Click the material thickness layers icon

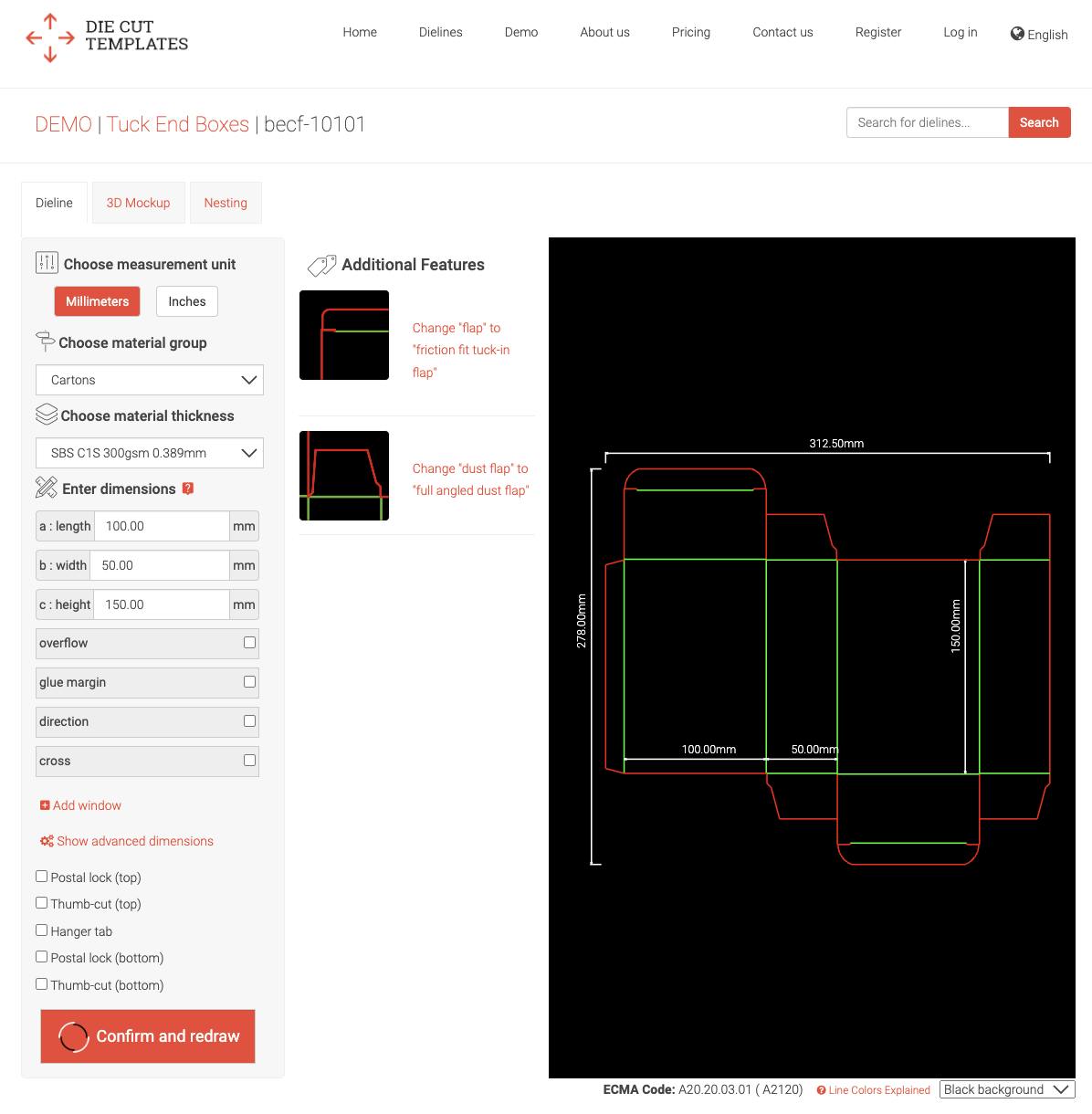tap(47, 415)
